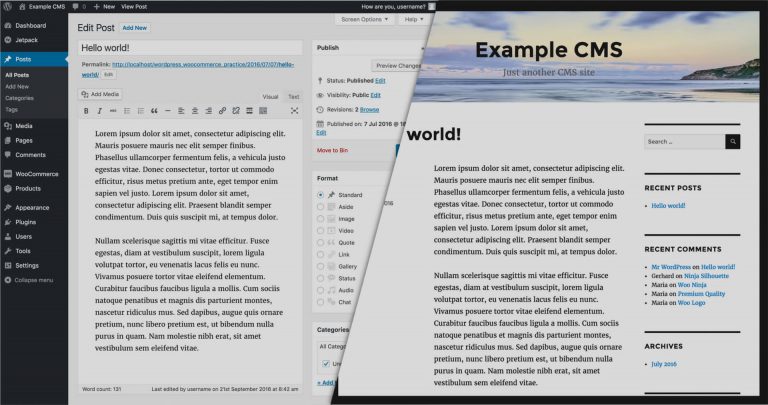768x405 pixels.
Task: Insert bulleted list in post editor
Action: pos(127,111)
